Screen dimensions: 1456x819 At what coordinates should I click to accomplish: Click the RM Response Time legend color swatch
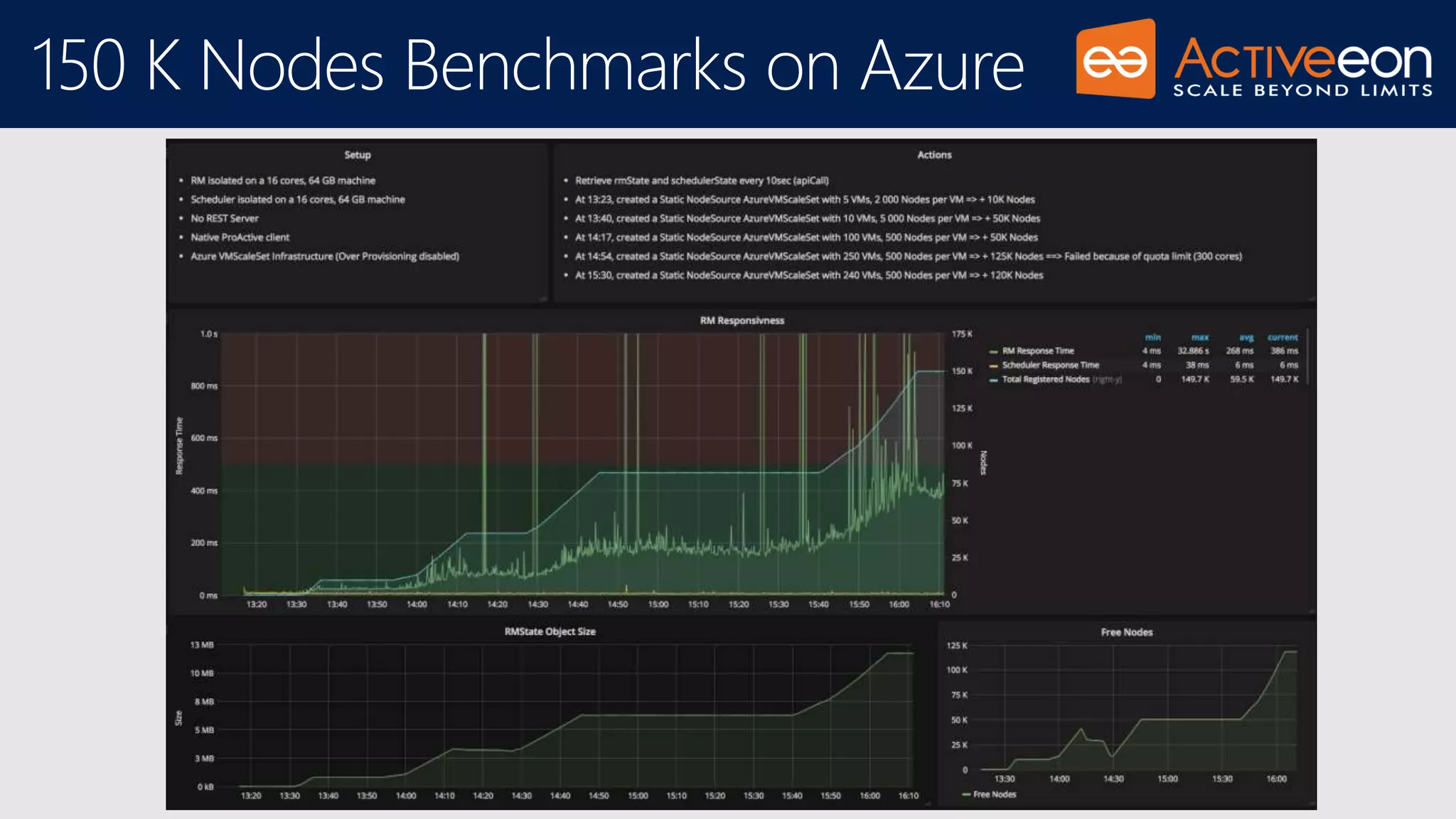click(994, 352)
